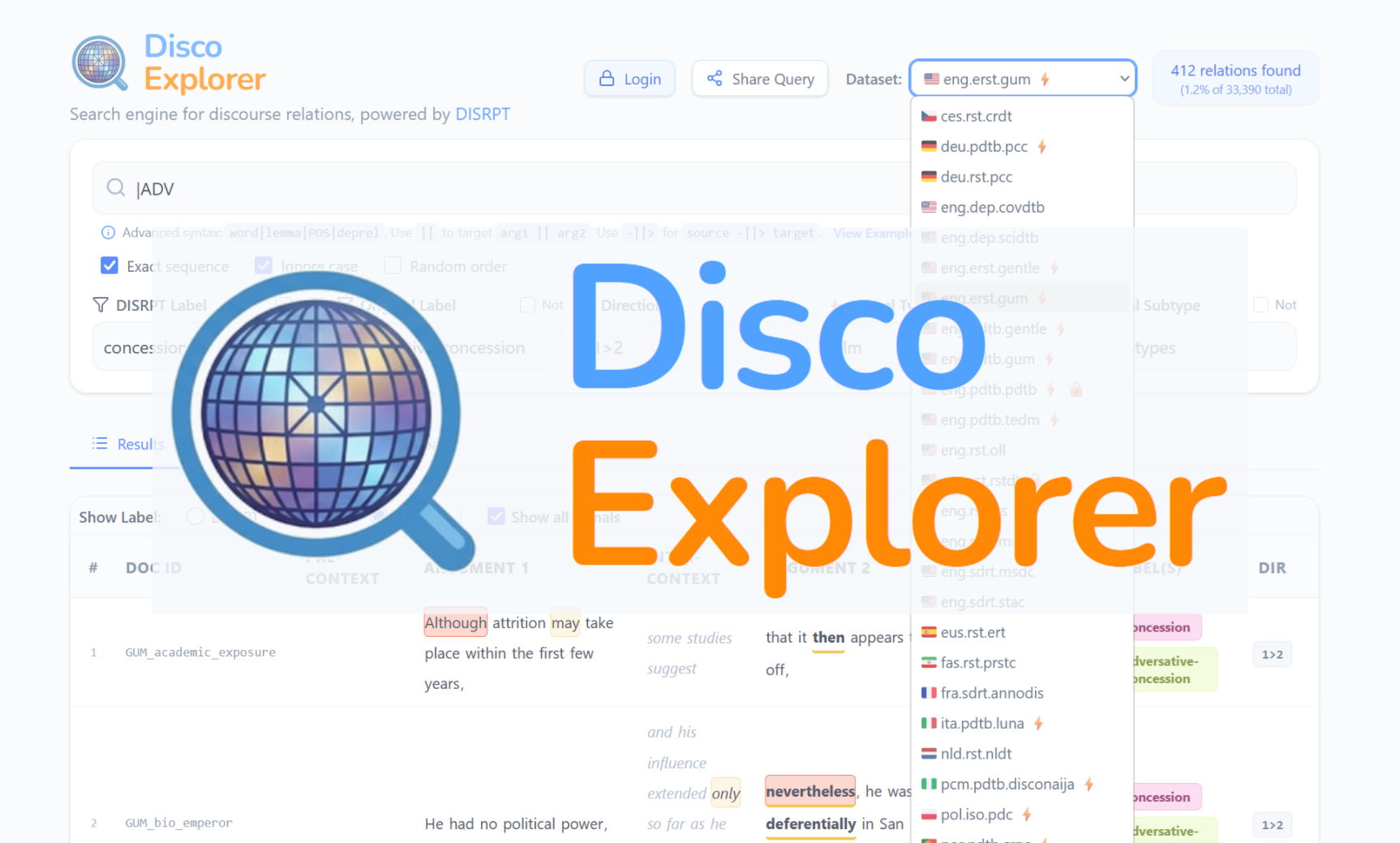
Task: Click the underlined word then in row 1
Action: pos(829,638)
